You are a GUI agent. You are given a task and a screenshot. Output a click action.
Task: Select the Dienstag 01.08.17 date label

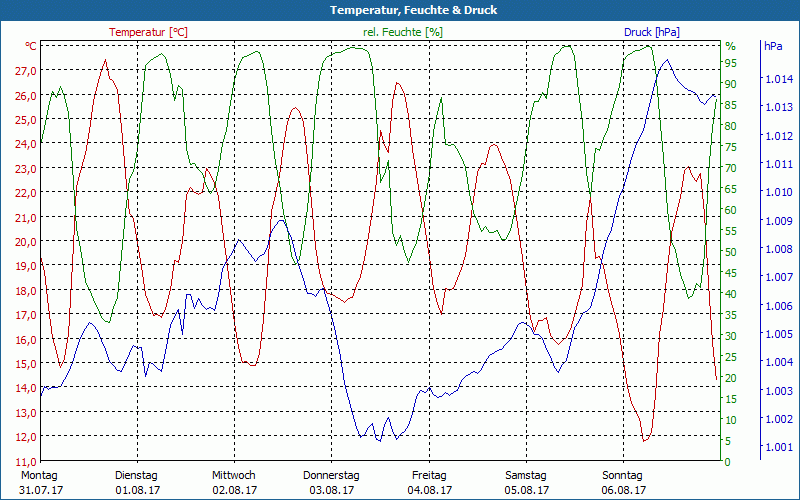[137, 483]
